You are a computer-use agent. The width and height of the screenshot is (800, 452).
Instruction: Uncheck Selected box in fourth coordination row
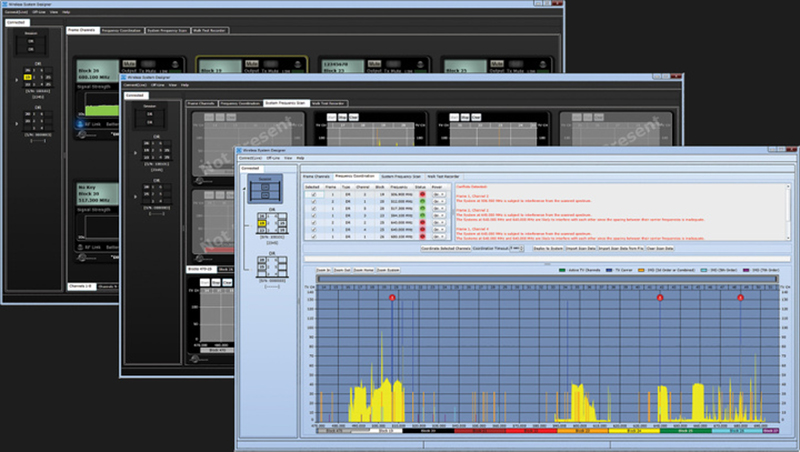coord(314,215)
